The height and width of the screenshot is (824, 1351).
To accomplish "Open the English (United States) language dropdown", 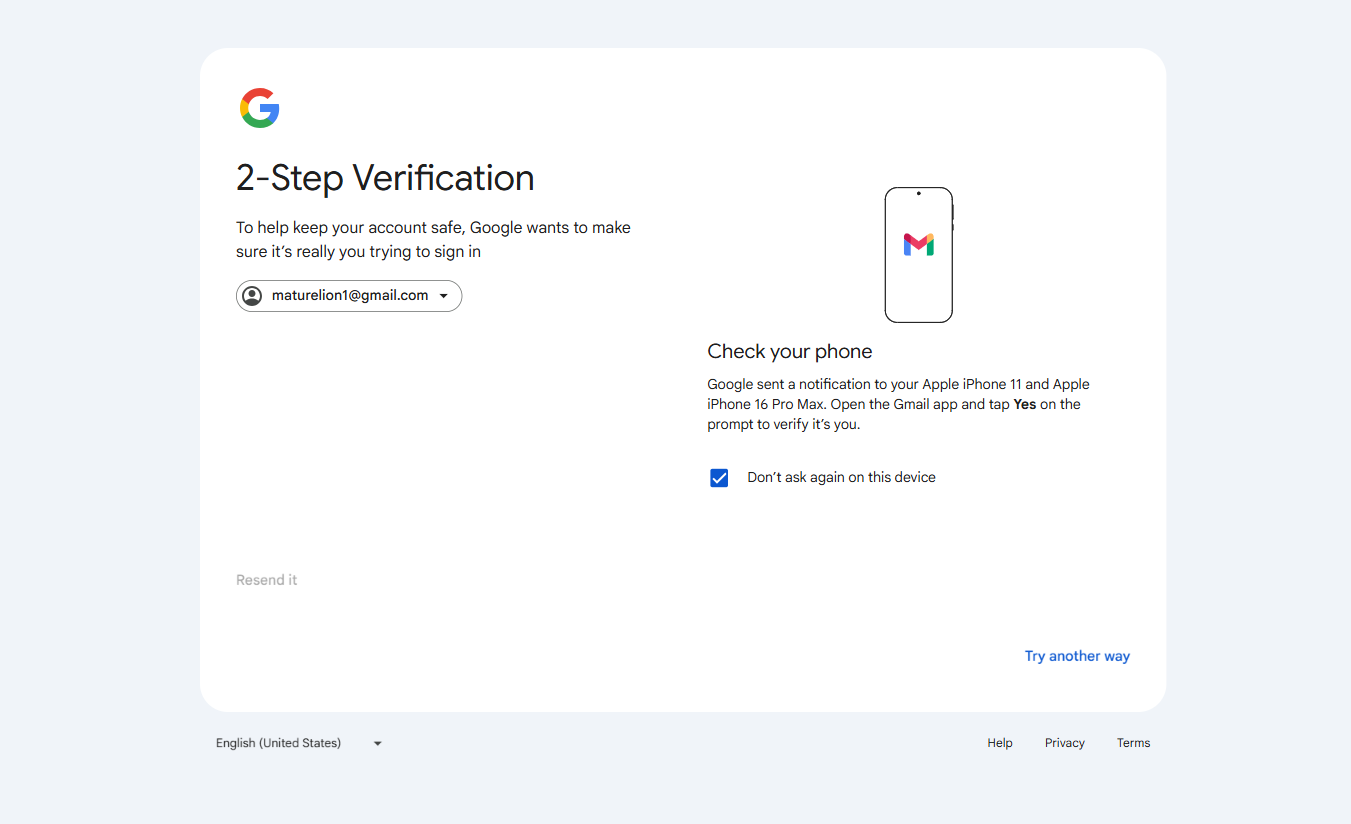I will [x=299, y=743].
